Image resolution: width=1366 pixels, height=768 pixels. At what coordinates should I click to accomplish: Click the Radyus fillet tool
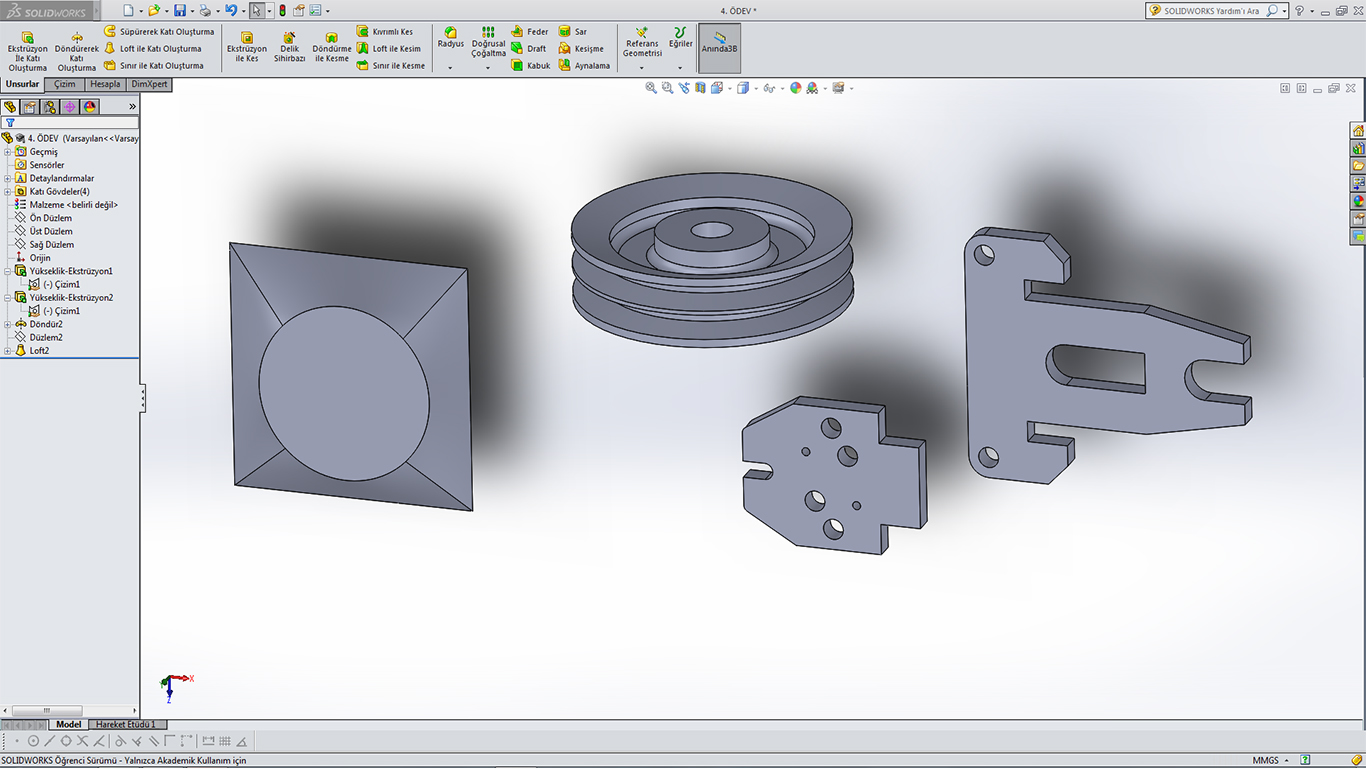[451, 38]
